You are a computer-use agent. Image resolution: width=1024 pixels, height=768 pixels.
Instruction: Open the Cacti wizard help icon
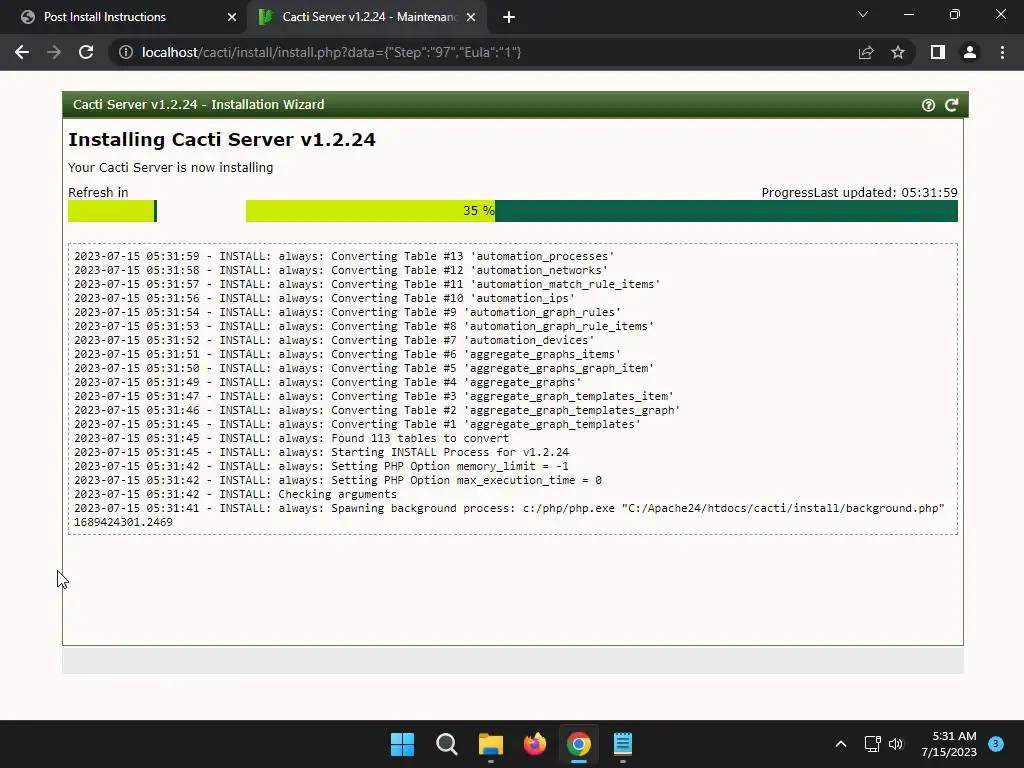[928, 105]
